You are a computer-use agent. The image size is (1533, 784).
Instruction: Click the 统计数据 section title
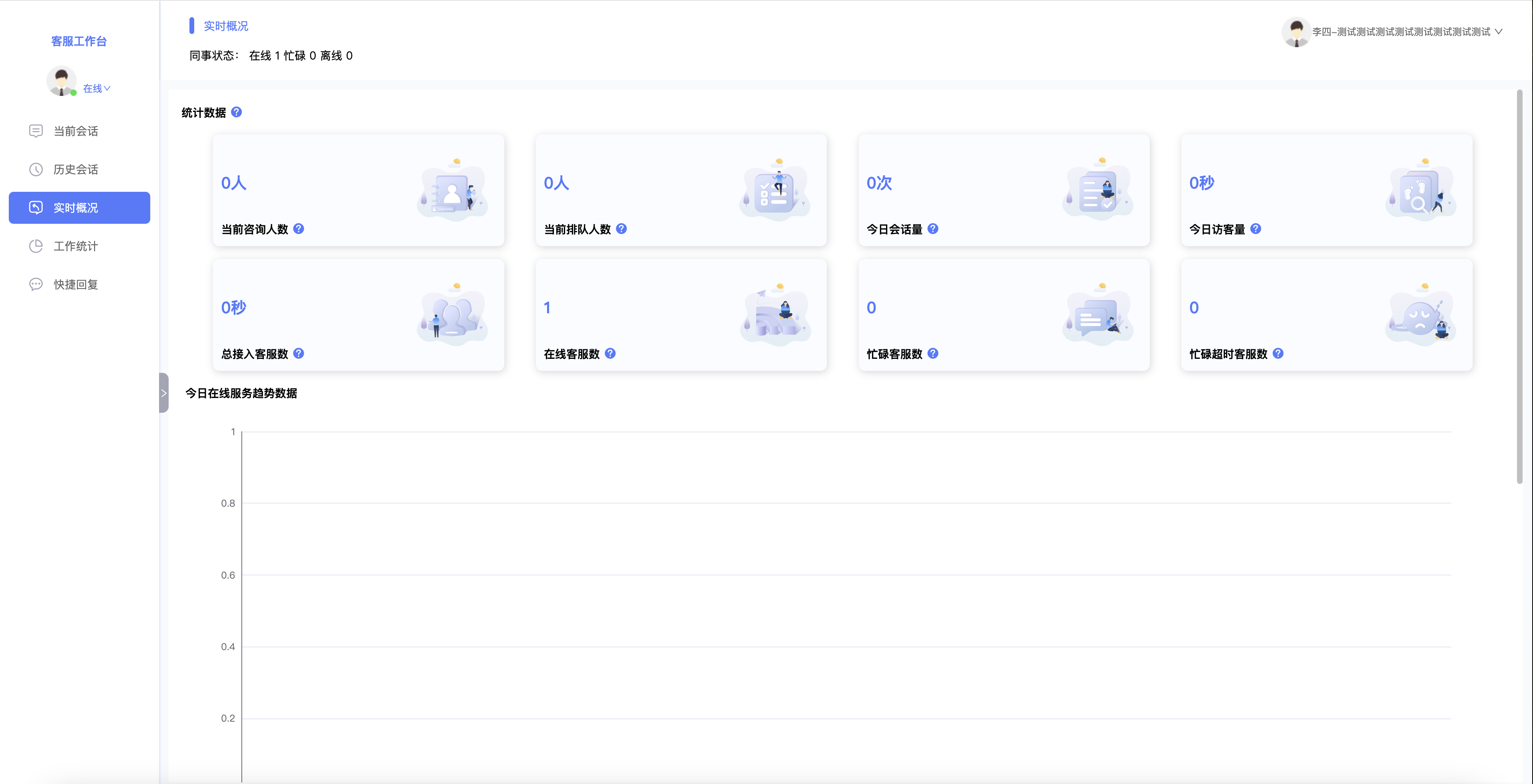pyautogui.click(x=203, y=112)
